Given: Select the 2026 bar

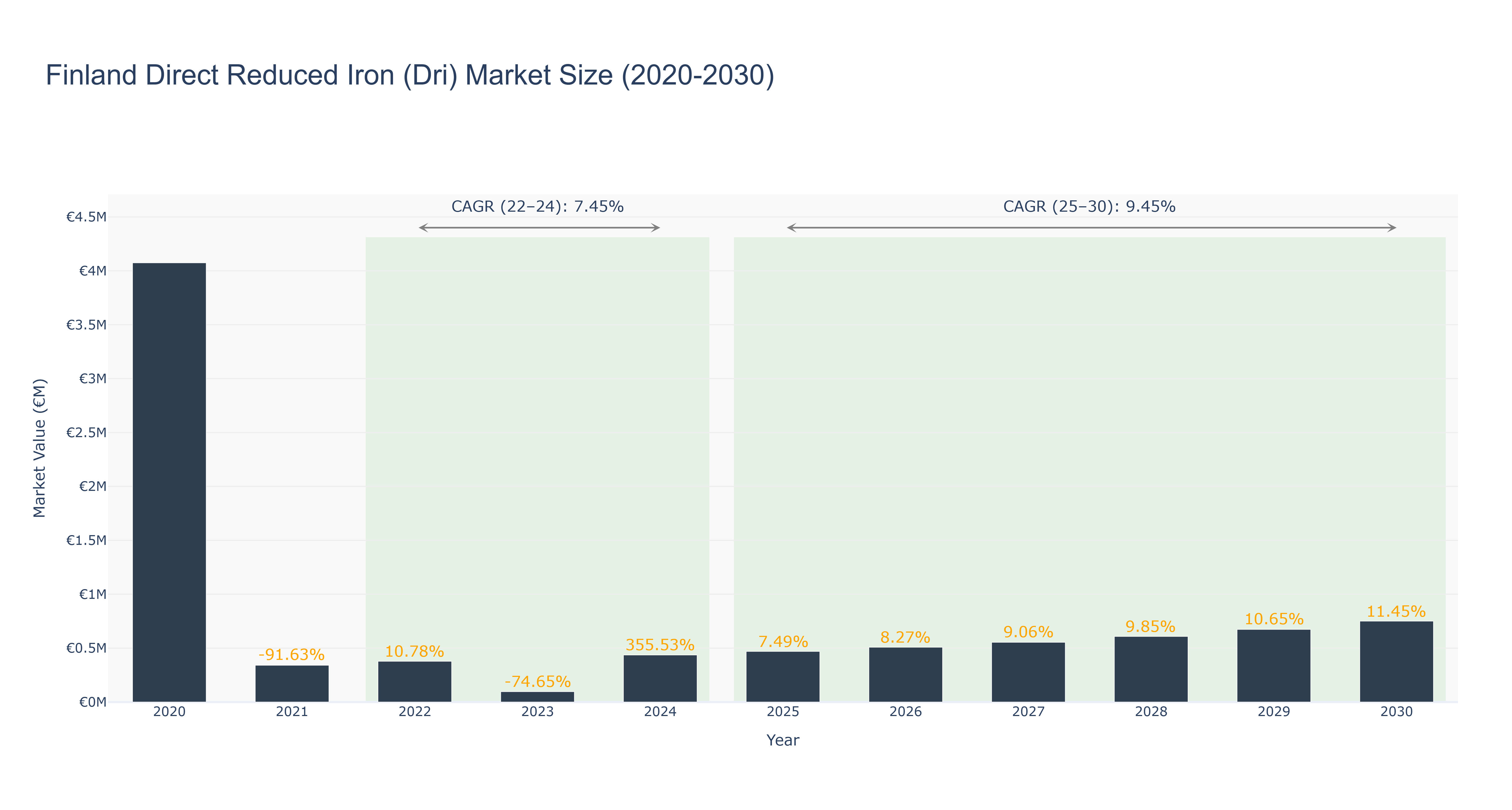Looking at the screenshot, I should tap(905, 674).
